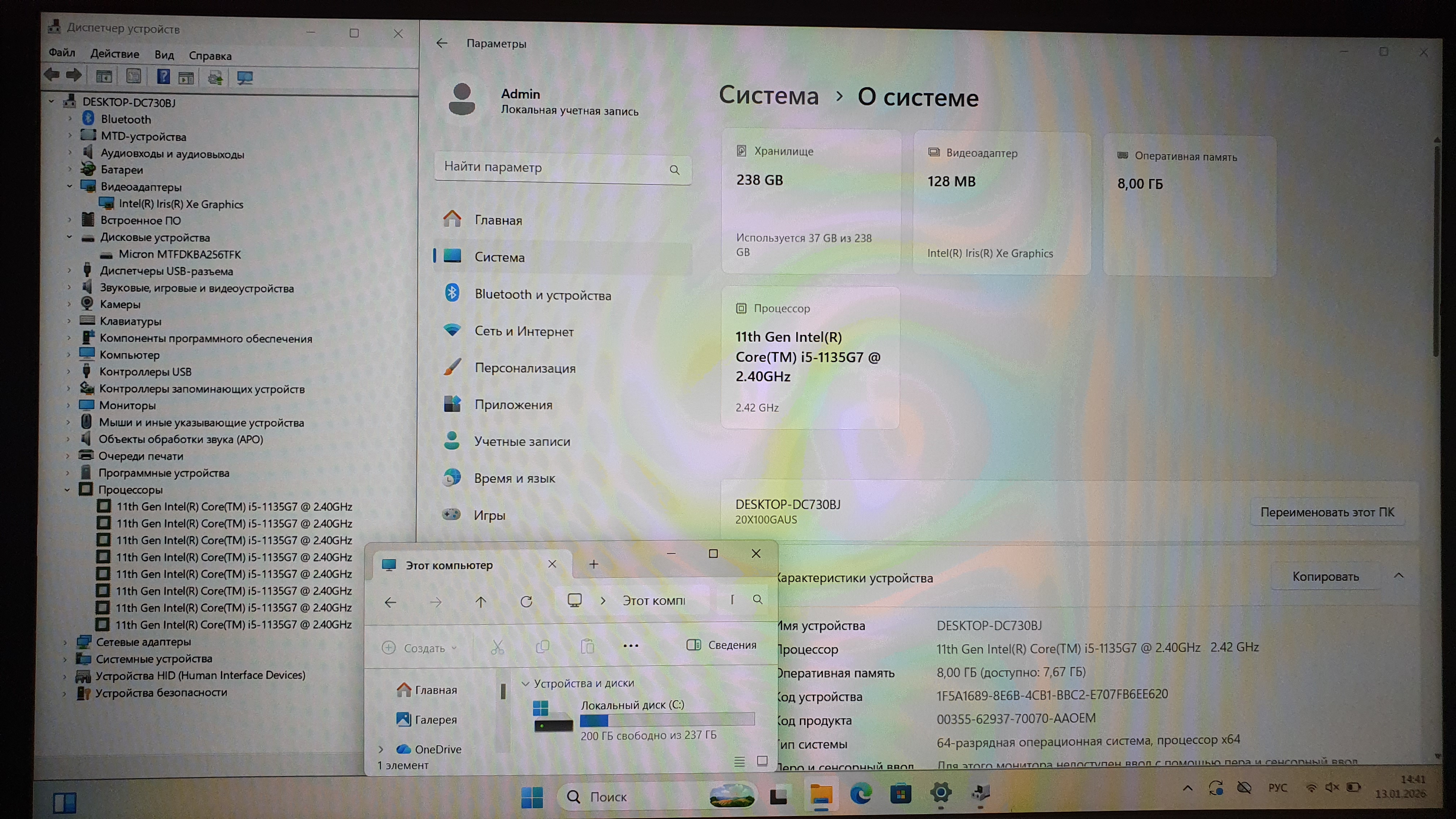
Task: Open Microsoft Edge from the taskbar
Action: (x=861, y=794)
